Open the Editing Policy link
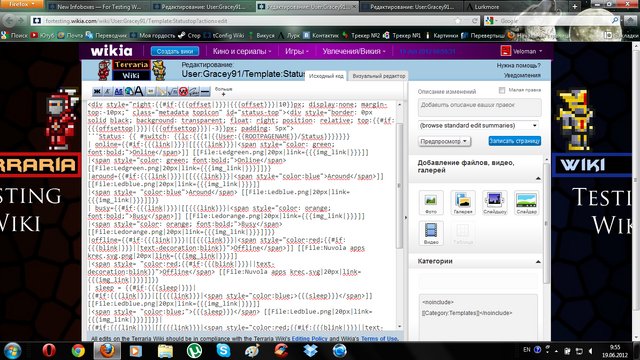The height and width of the screenshot is (360, 640). (309, 338)
